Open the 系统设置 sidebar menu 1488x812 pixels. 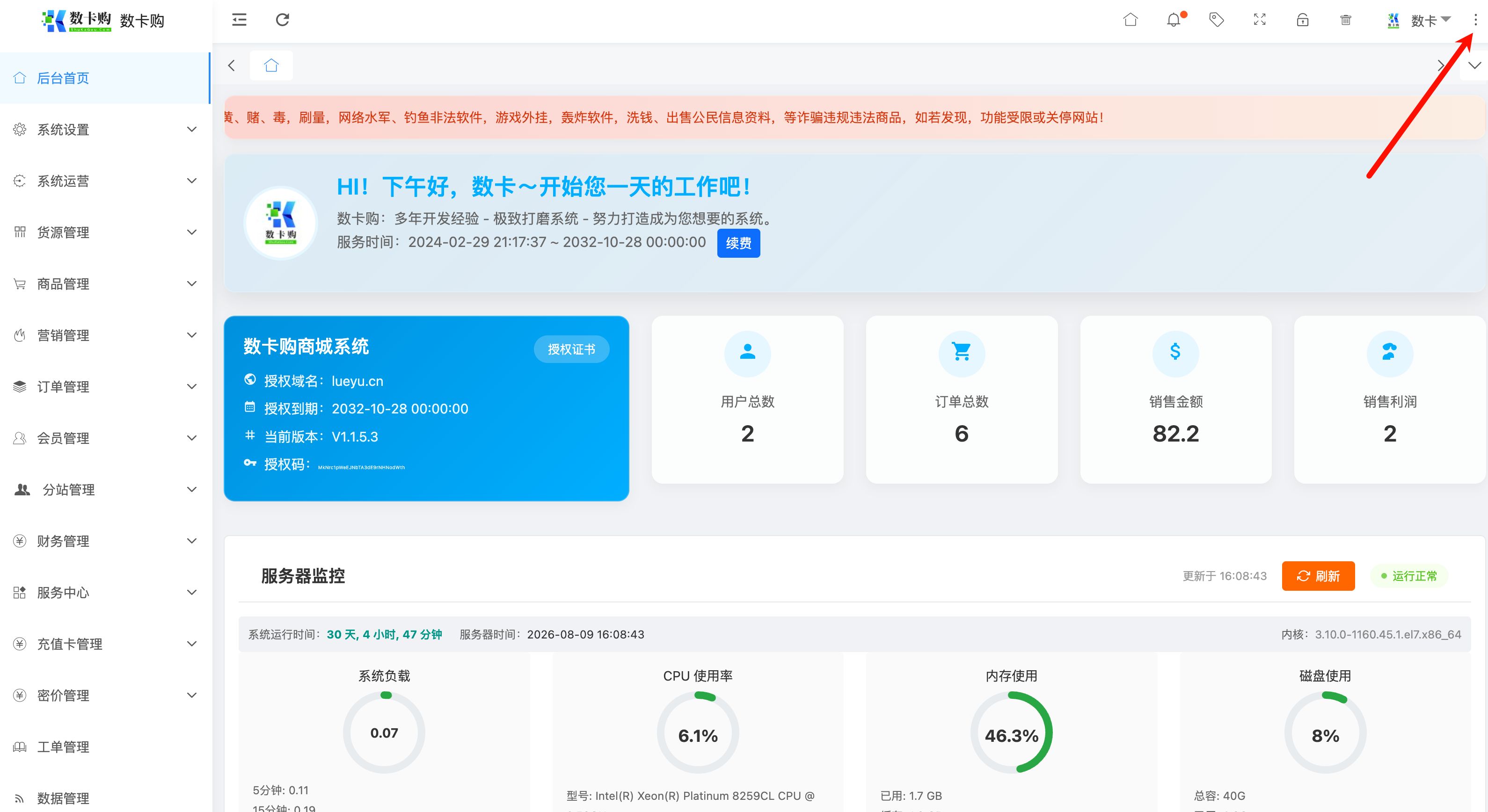pos(105,130)
